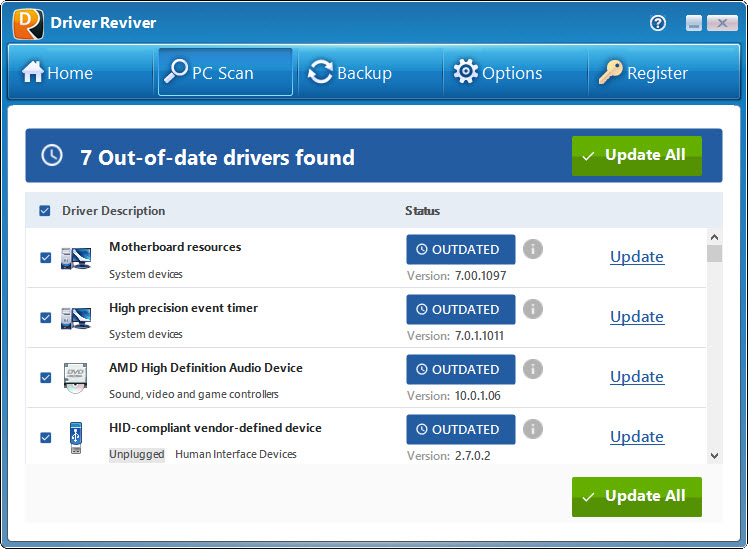Image resolution: width=748 pixels, height=549 pixels.
Task: Click the scrollbar down arrow
Action: point(714,456)
